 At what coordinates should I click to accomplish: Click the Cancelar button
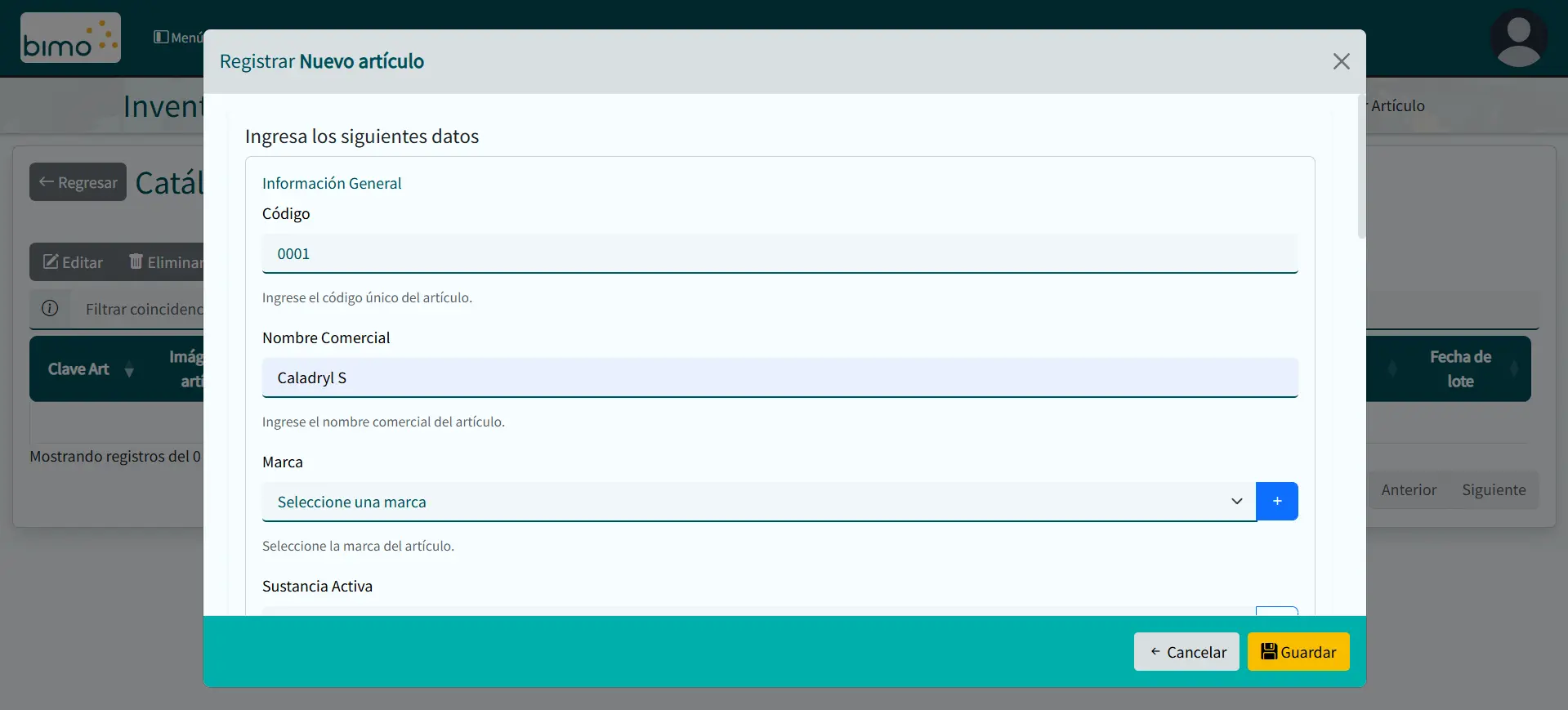tap(1186, 652)
